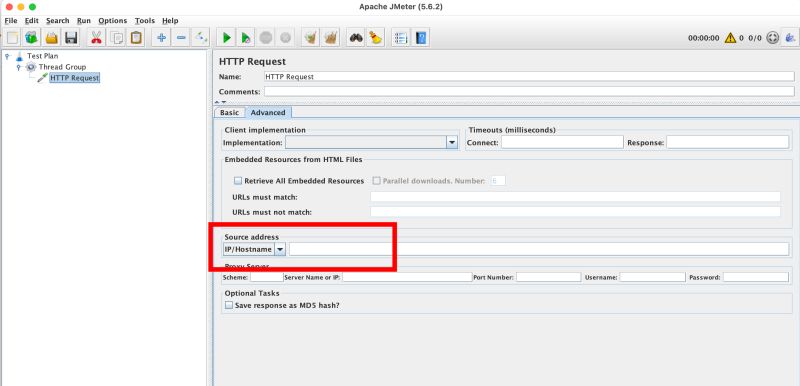Image resolution: width=800 pixels, height=386 pixels.
Task: Click the remote engines circular icon
Action: tap(773, 38)
